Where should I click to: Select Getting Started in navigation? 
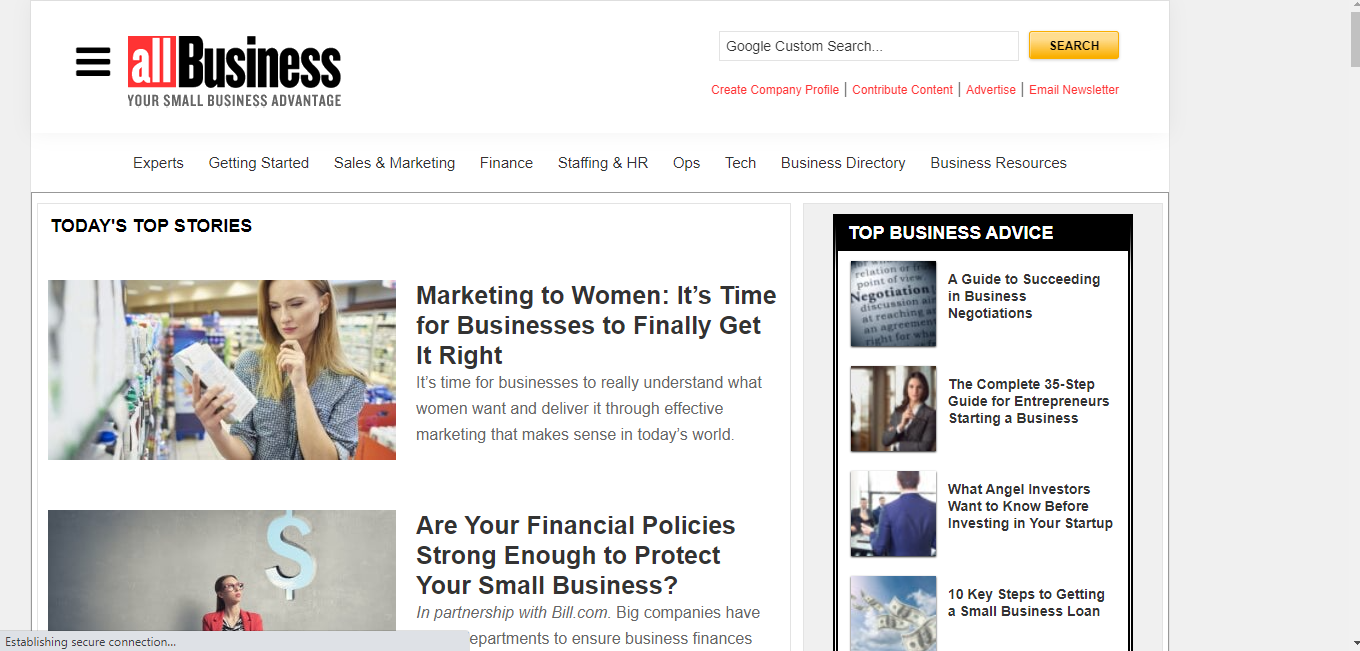point(258,163)
